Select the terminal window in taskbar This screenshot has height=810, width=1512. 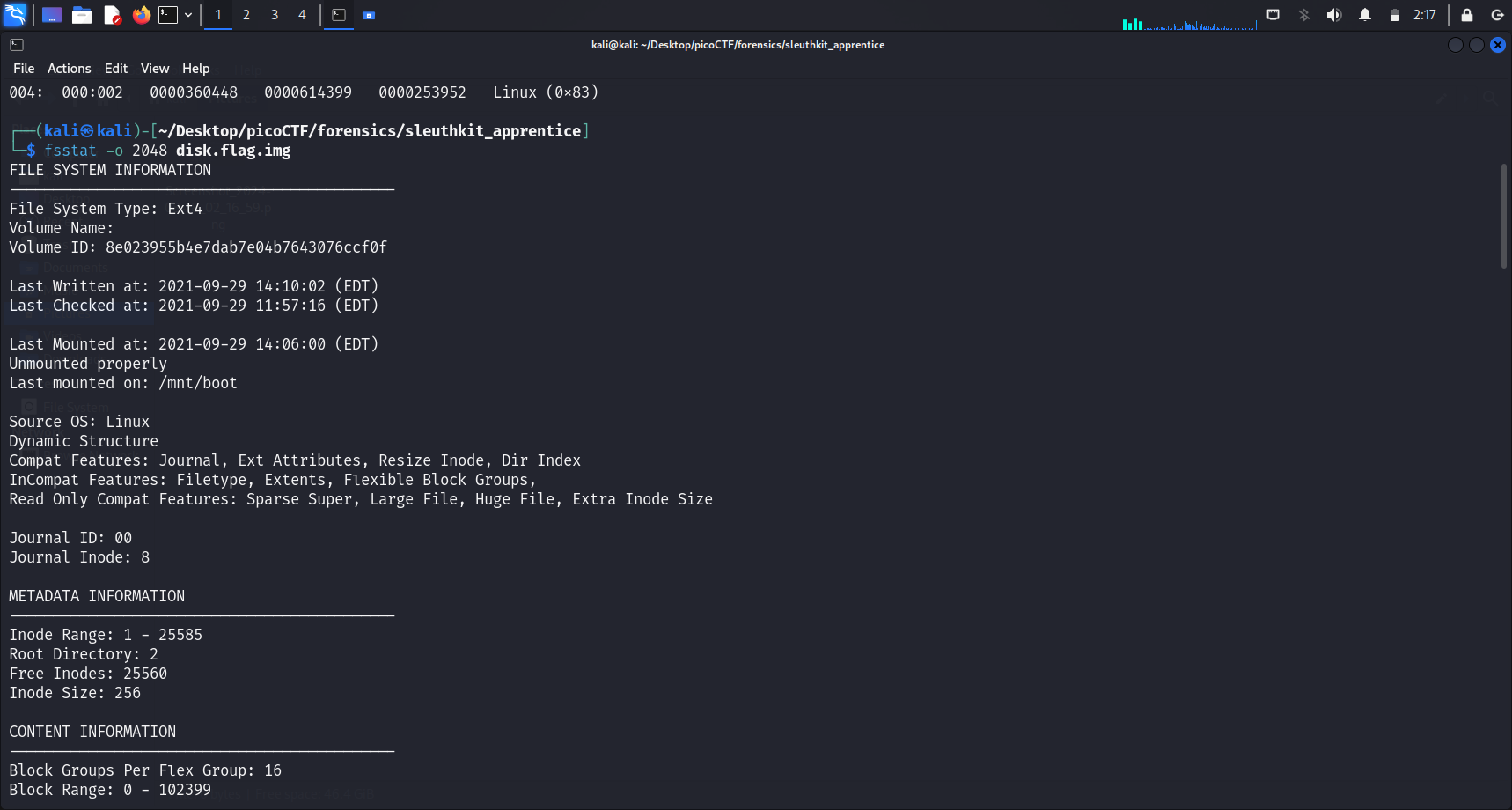coord(339,15)
